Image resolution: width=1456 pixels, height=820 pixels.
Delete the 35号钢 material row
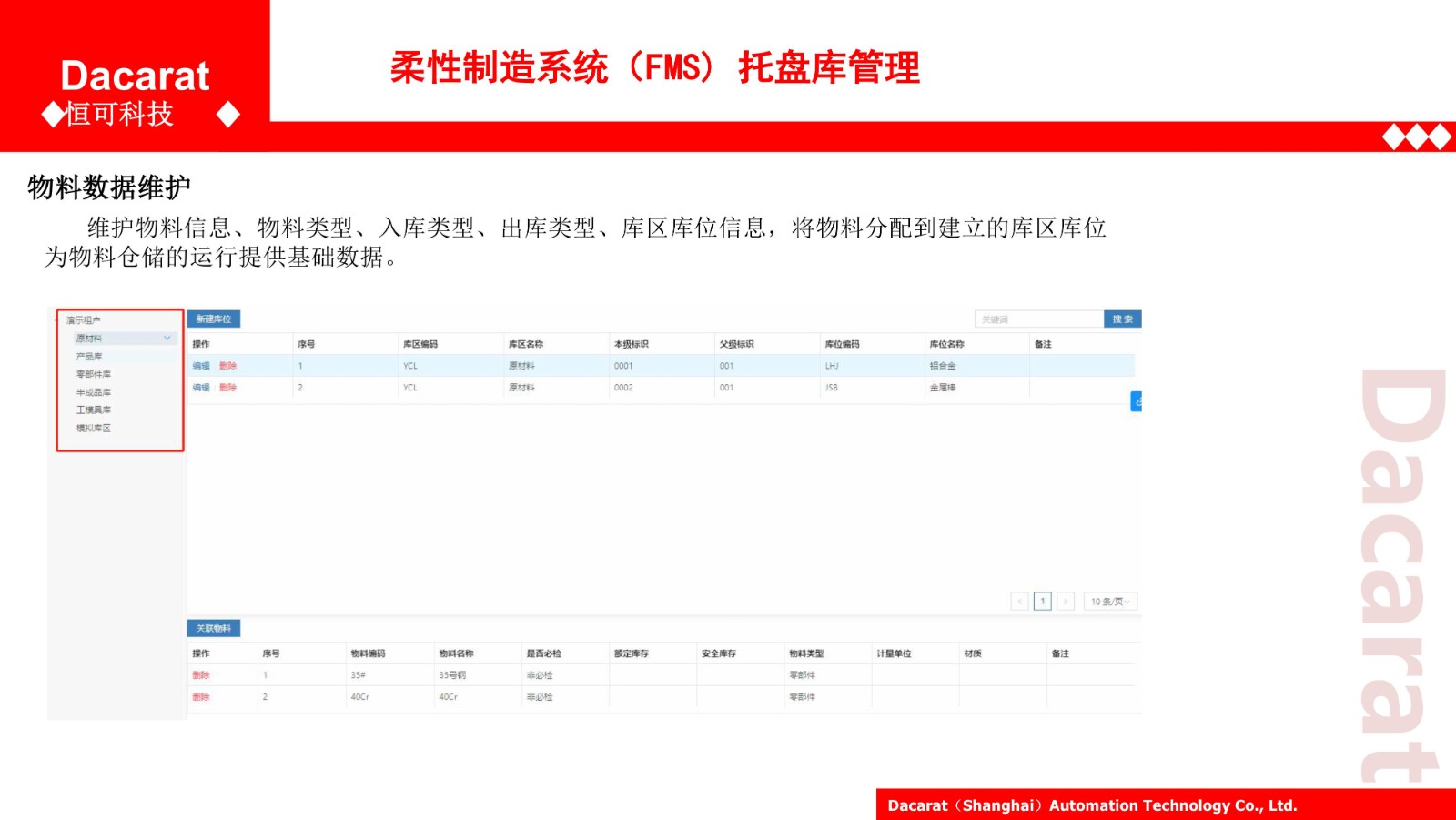point(201,675)
